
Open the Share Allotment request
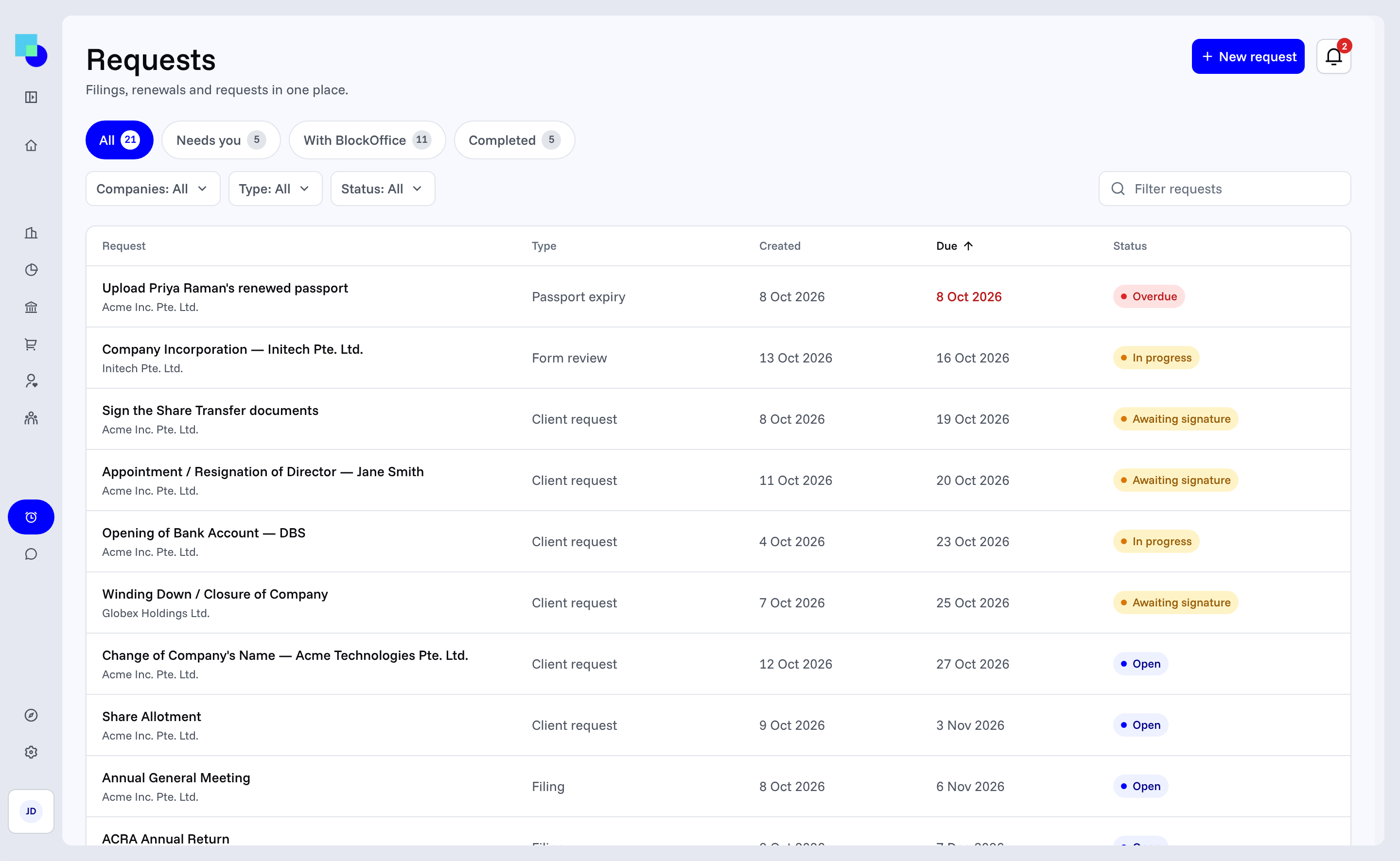(x=718, y=725)
